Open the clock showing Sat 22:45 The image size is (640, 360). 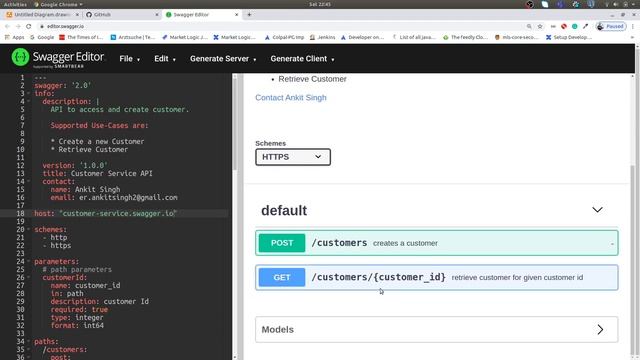[x=320, y=4]
